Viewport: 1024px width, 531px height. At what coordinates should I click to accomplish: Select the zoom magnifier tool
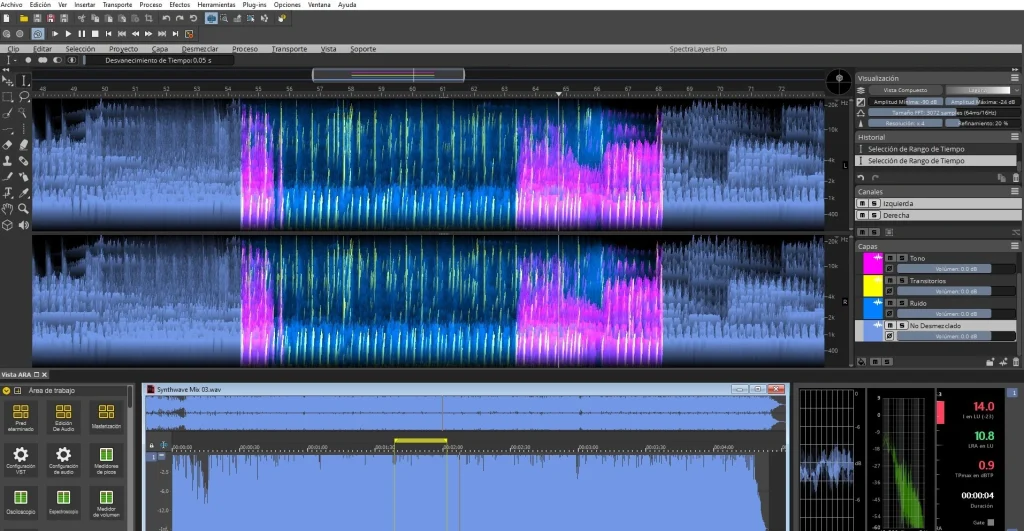[x=24, y=209]
